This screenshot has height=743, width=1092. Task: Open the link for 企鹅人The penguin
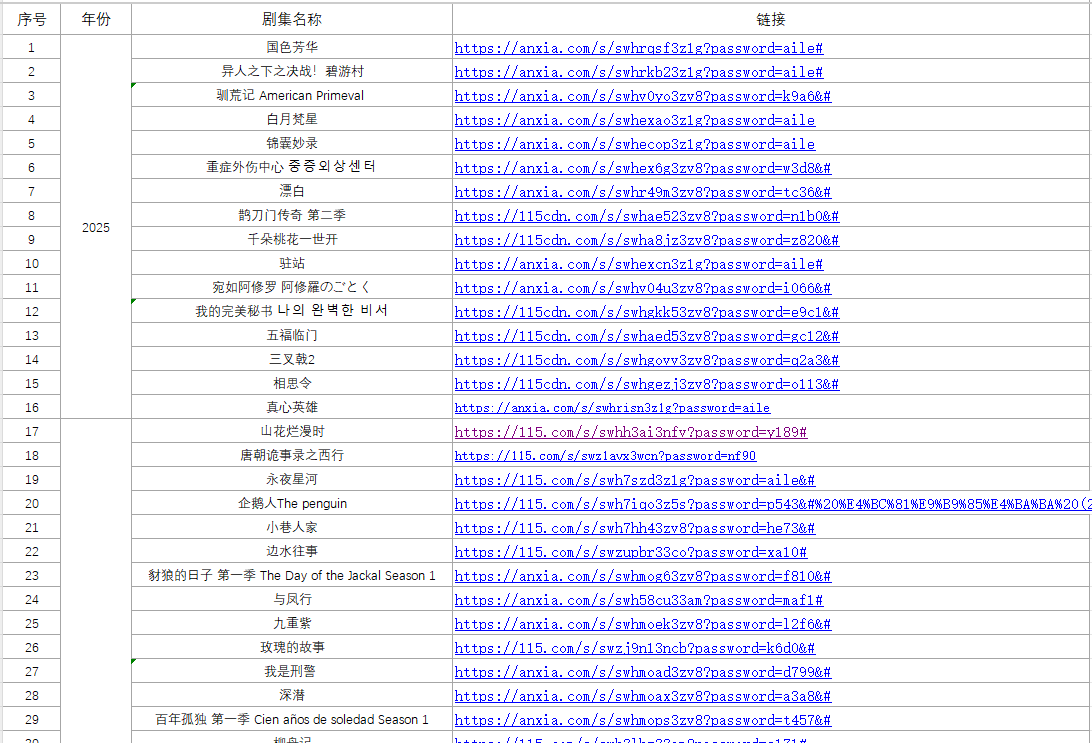click(x=772, y=504)
